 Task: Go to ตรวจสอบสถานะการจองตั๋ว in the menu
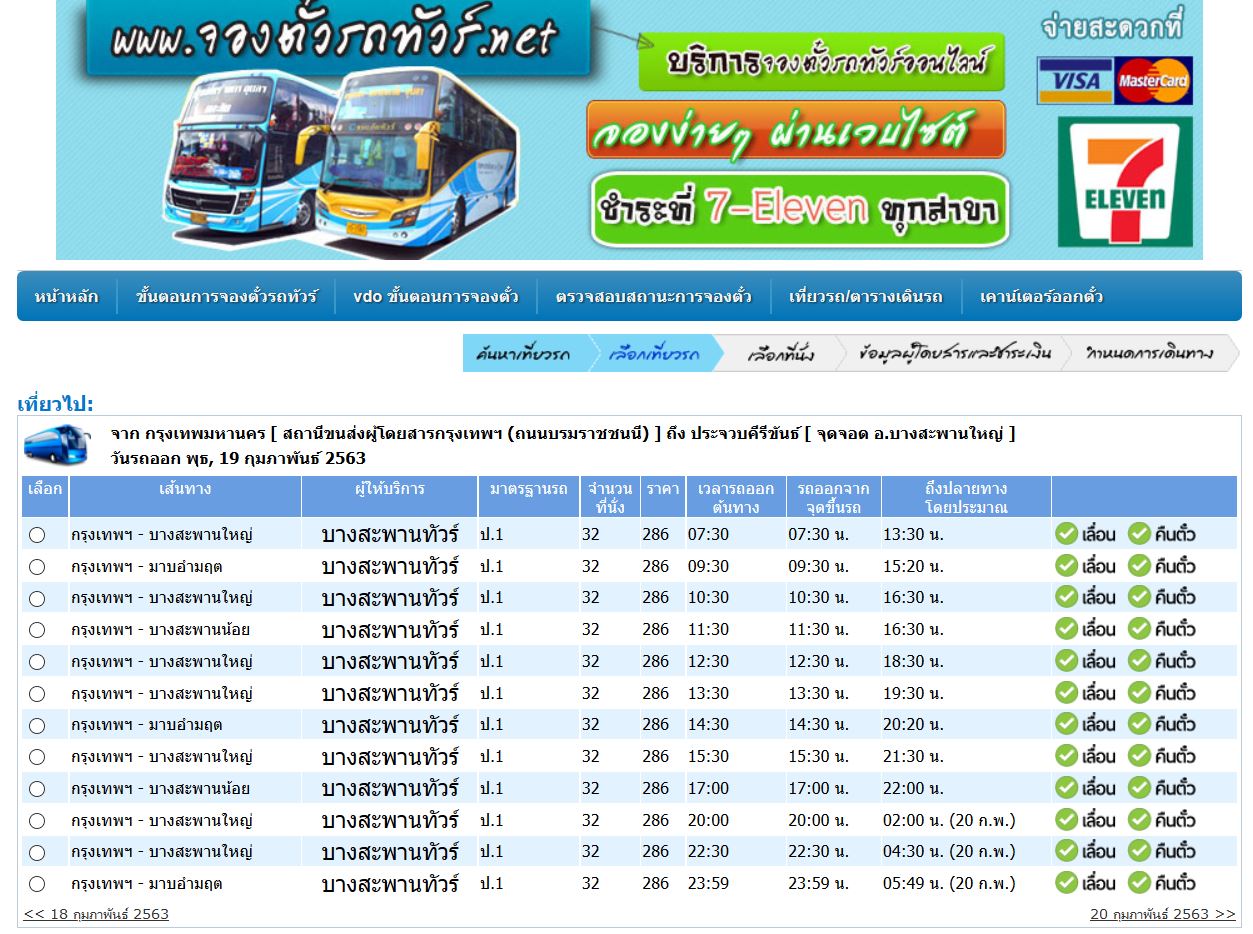tap(654, 297)
